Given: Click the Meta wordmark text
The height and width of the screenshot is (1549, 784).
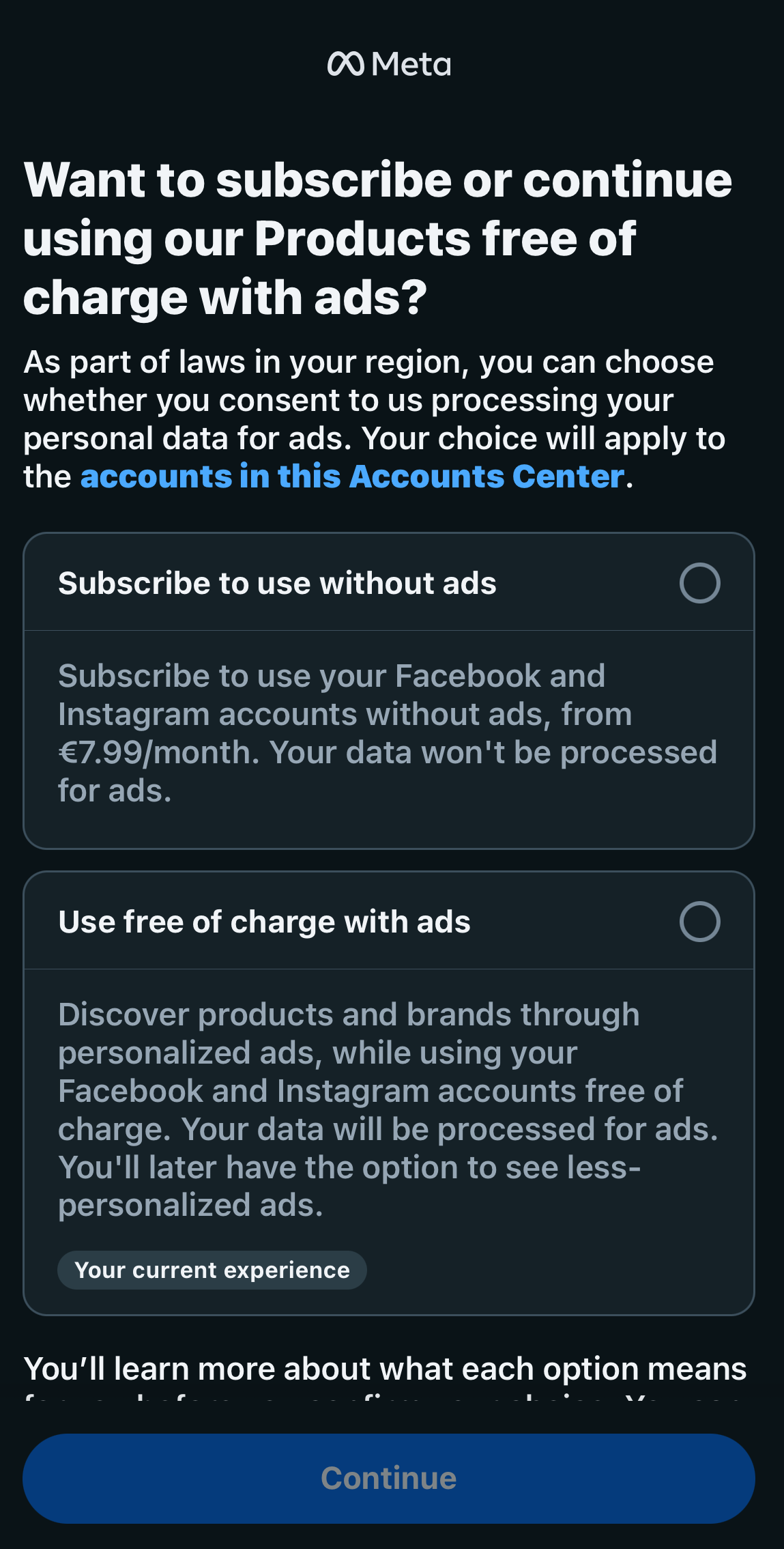Looking at the screenshot, I should [411, 65].
